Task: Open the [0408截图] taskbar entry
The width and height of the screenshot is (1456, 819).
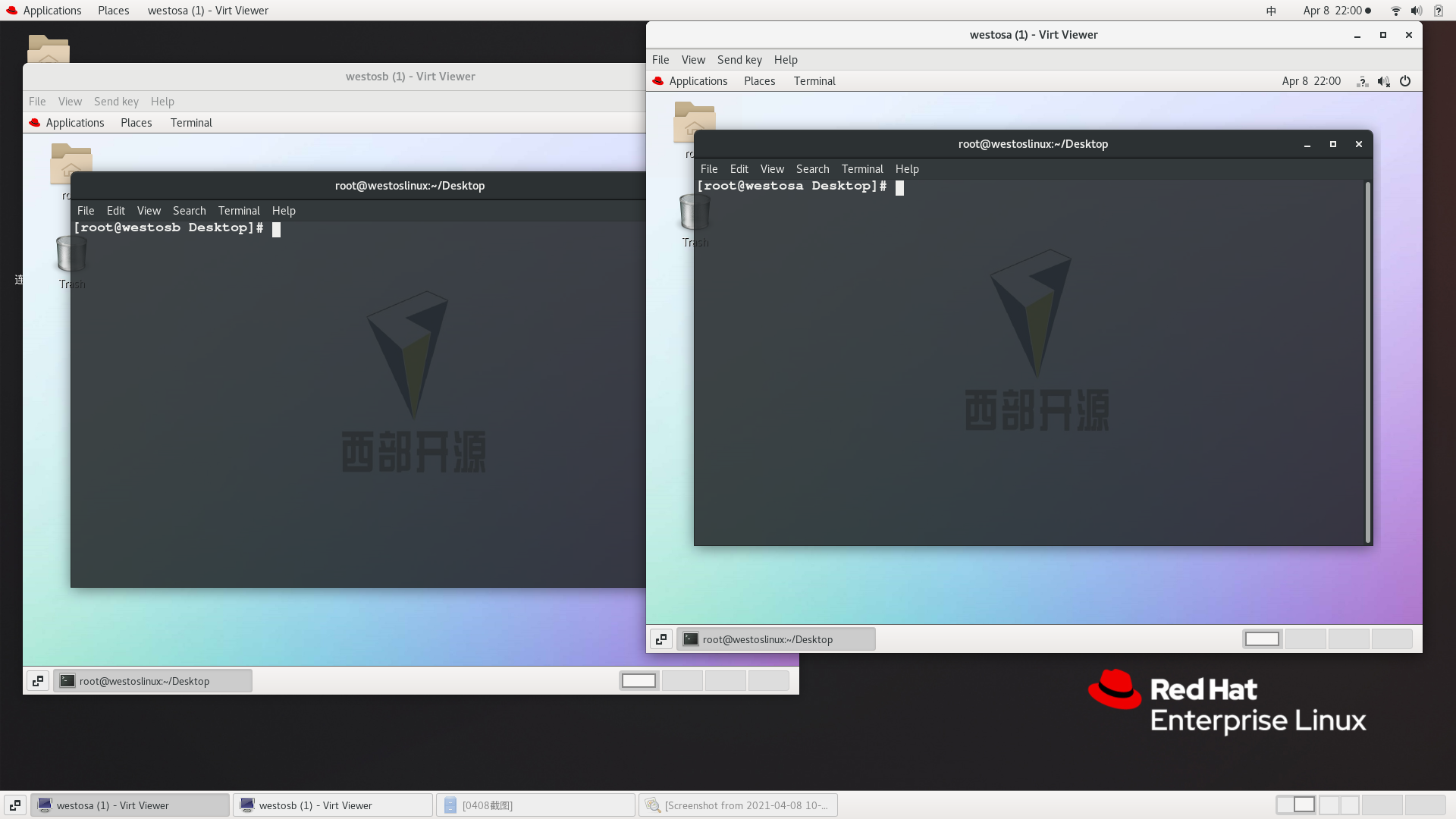Action: tap(535, 805)
